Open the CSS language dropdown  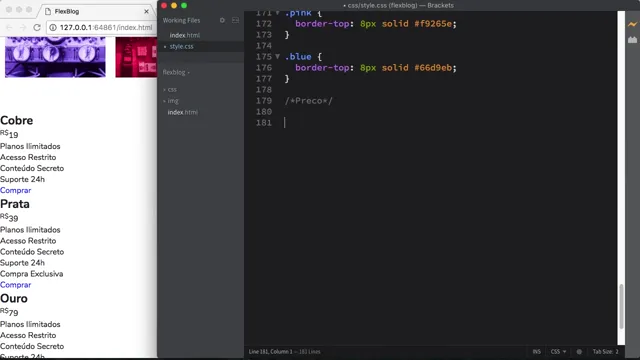tap(558, 351)
